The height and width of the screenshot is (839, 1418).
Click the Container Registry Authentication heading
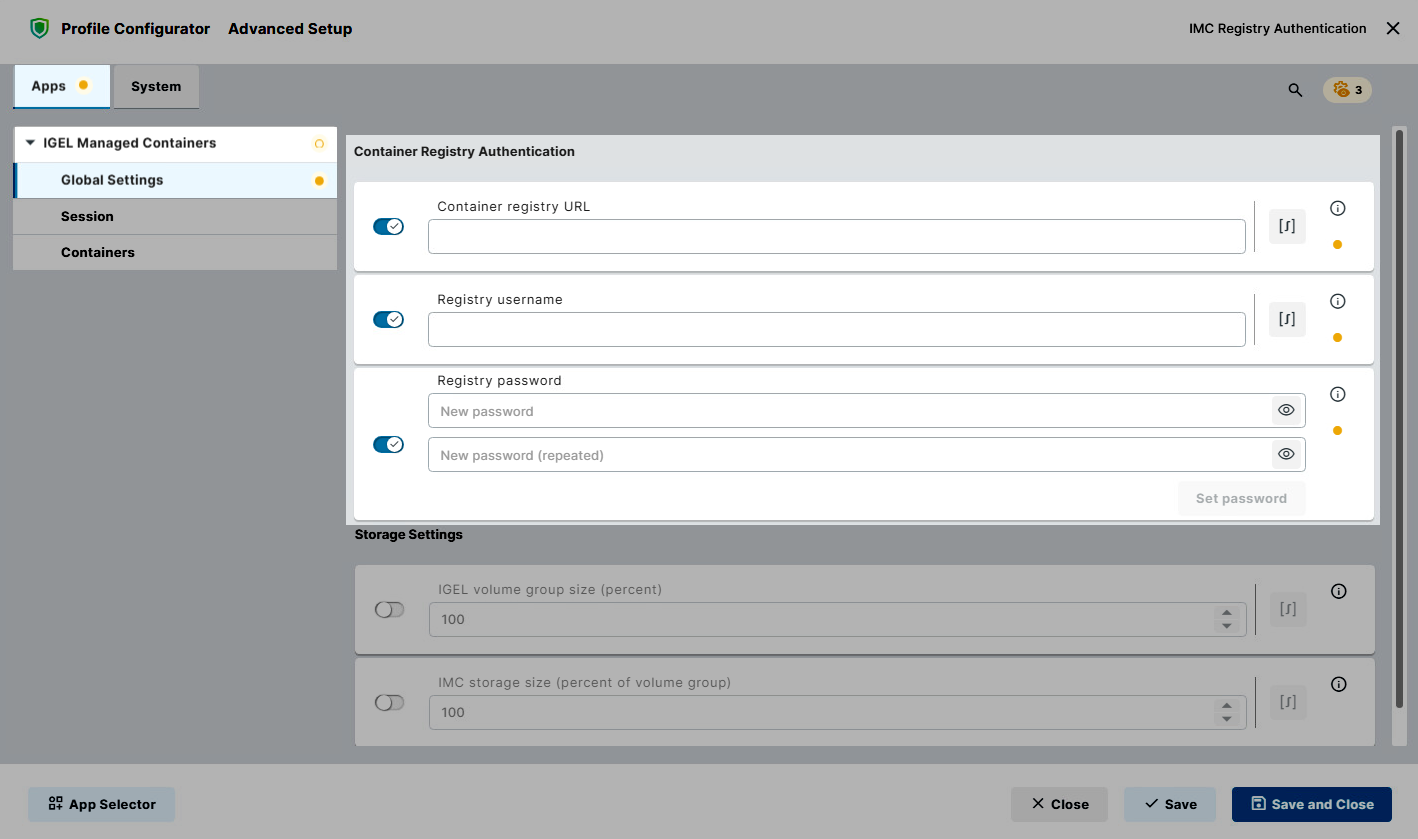click(464, 152)
